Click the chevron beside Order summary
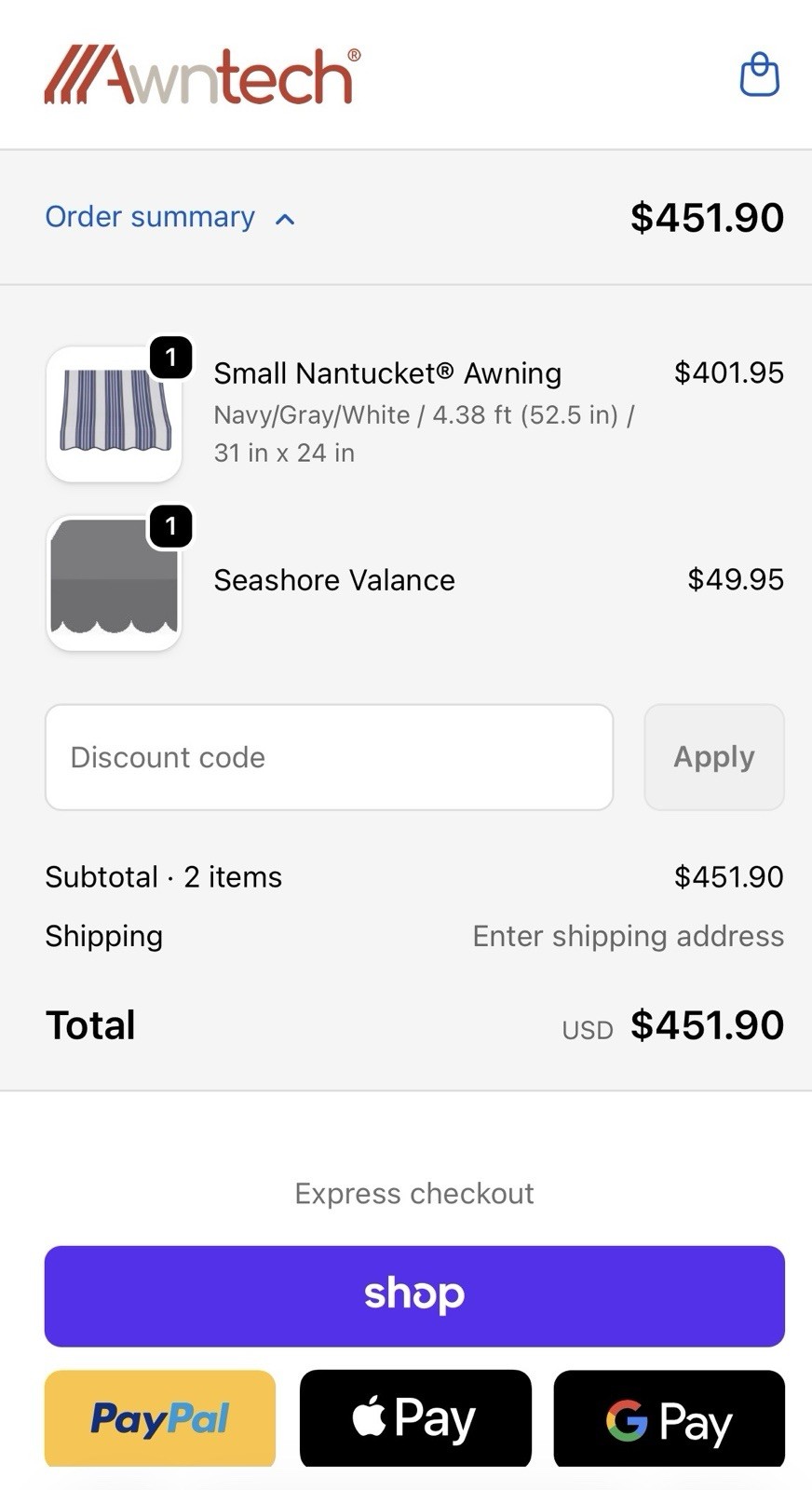Screen dimensions: 812x1490 (285, 220)
